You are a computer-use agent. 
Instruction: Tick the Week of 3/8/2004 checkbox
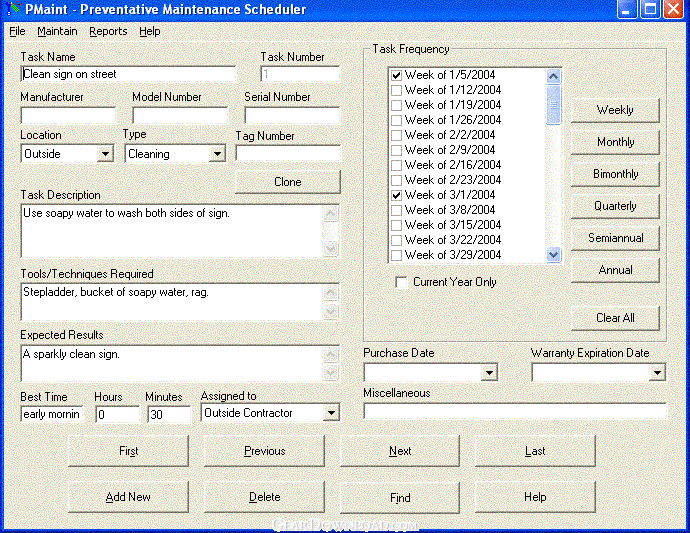click(x=396, y=210)
